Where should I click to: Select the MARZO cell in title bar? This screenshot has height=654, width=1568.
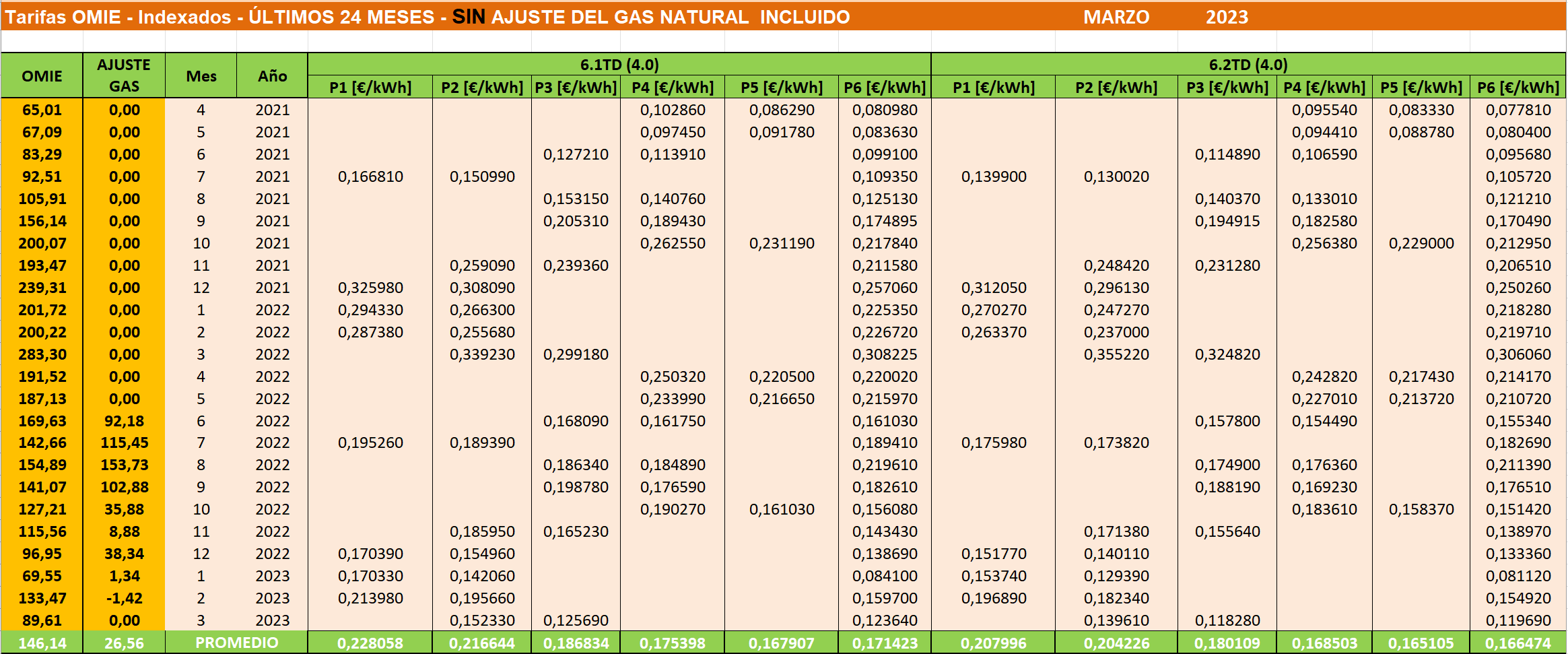[1116, 17]
